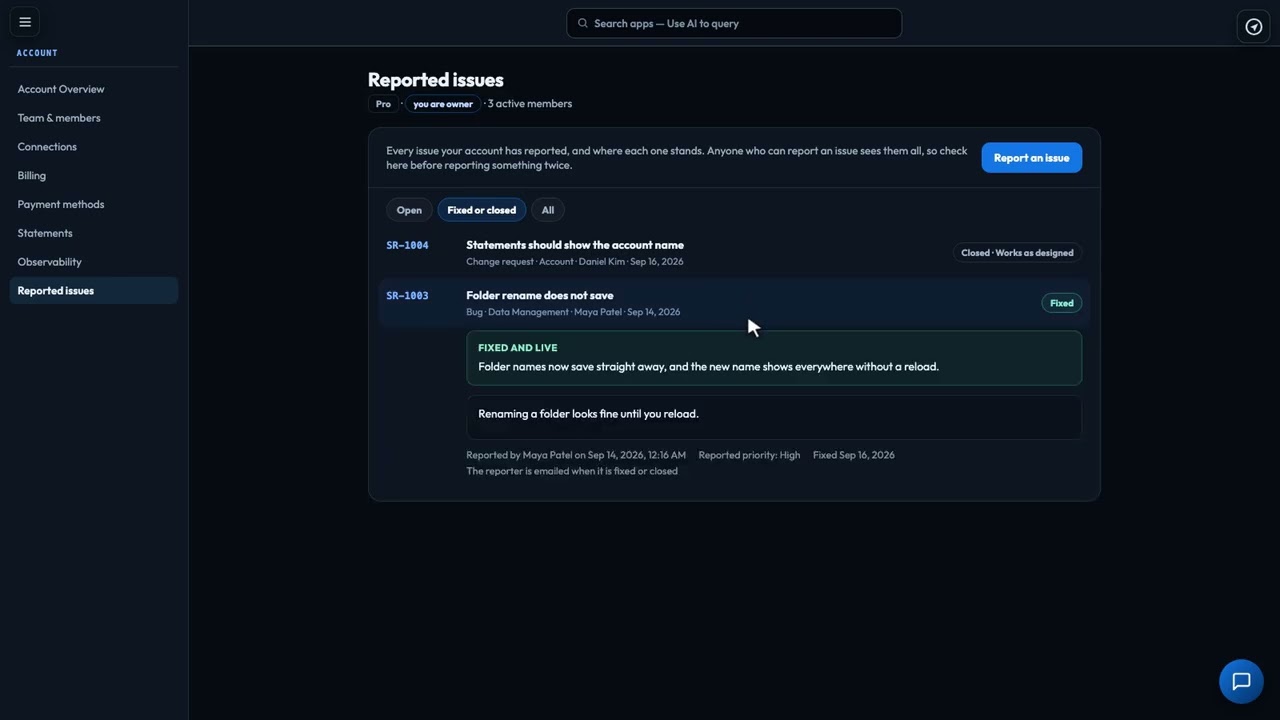
Task: Click the Closed · Works as designed badge
Action: [x=1017, y=253]
